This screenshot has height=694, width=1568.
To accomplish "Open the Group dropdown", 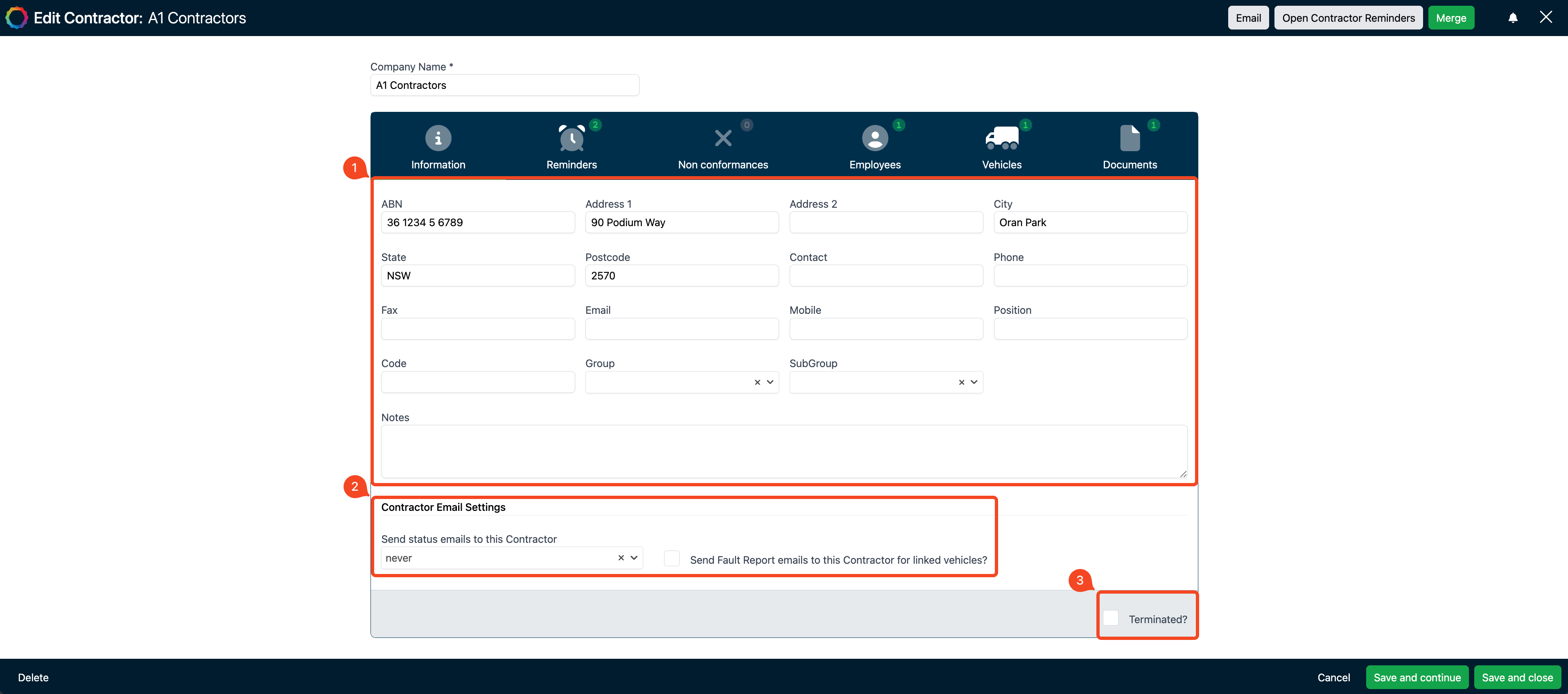I will 770,382.
